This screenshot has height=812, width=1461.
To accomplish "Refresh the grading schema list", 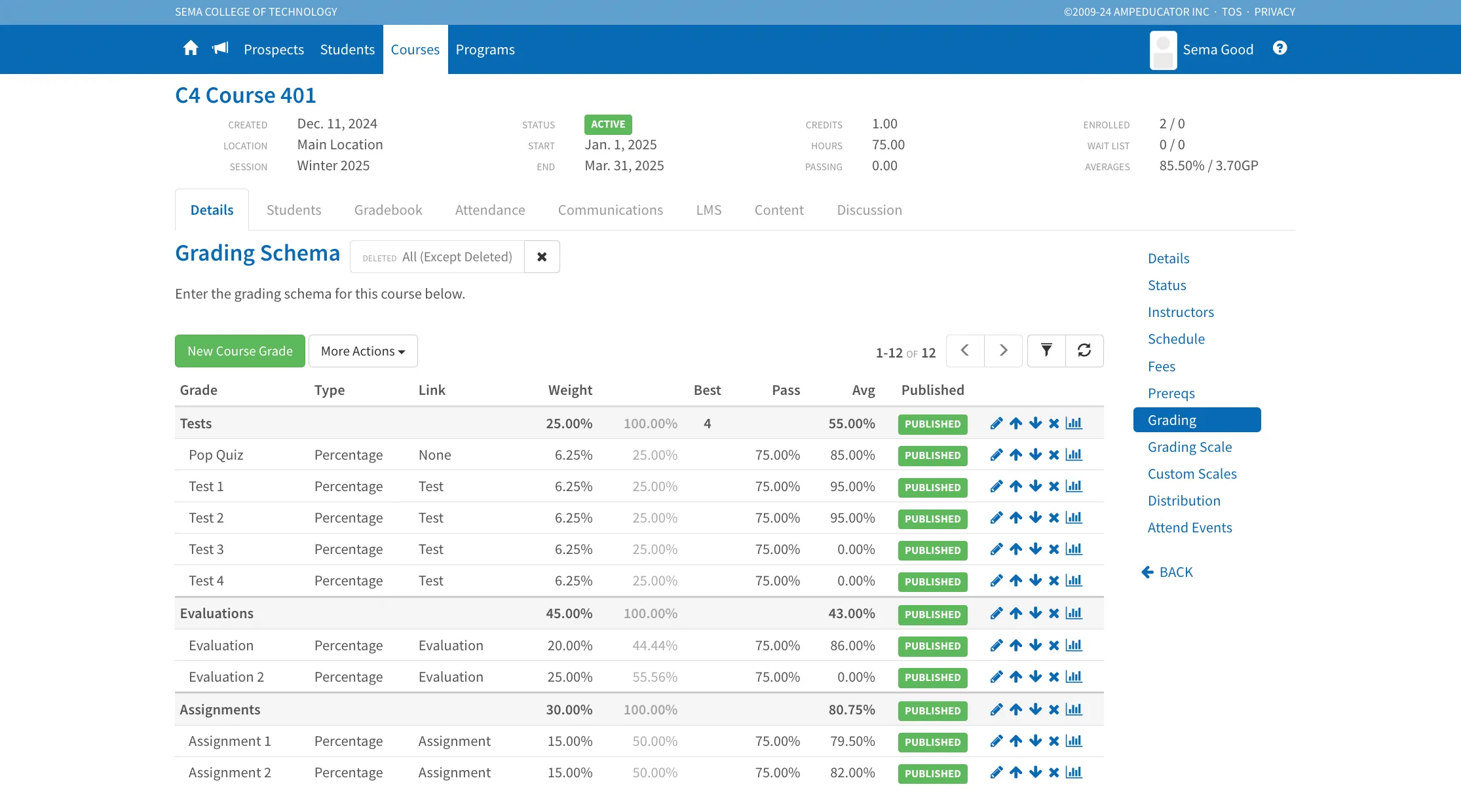I will pos(1084,350).
